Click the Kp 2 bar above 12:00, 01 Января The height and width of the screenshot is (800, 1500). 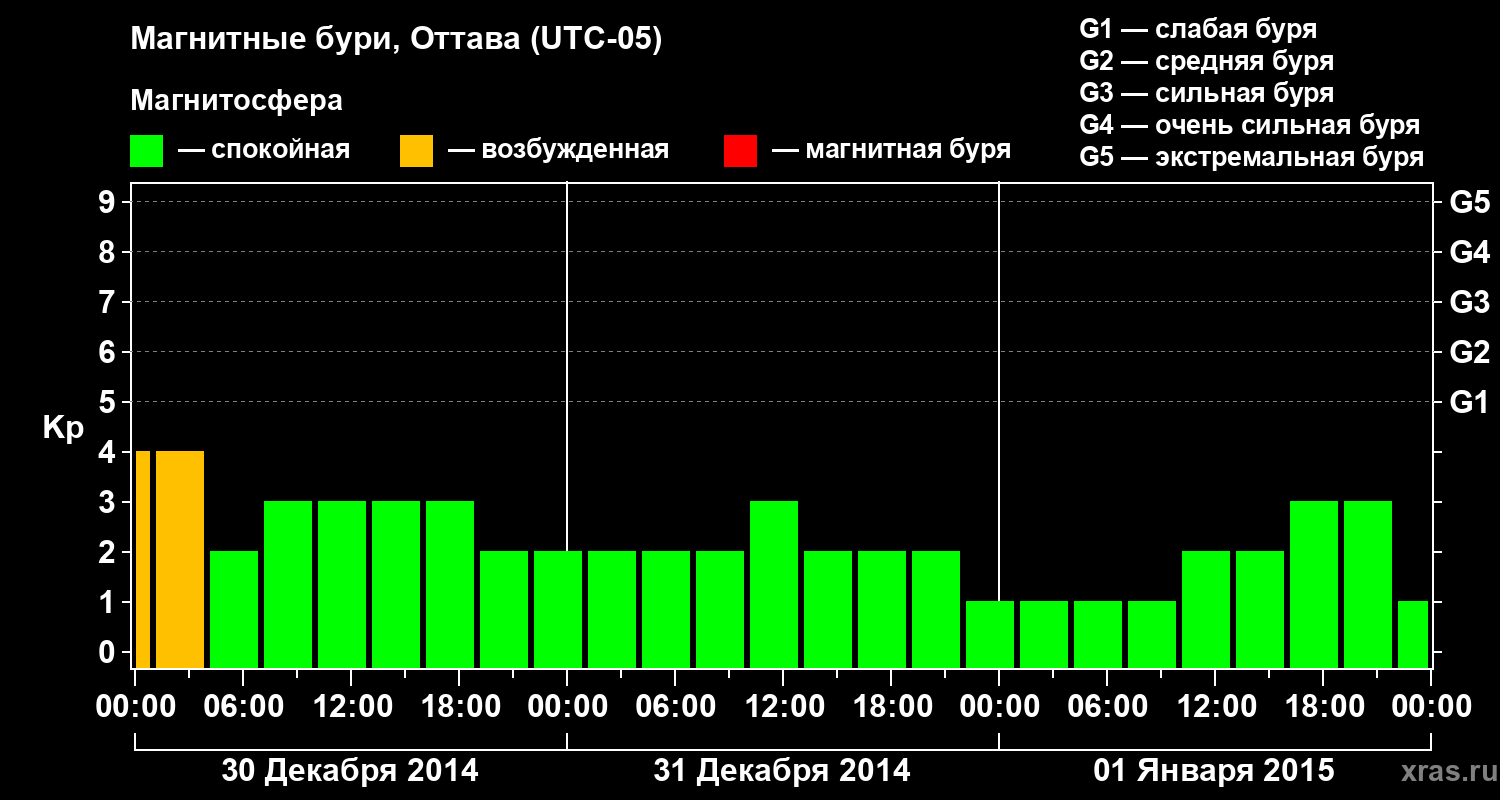tap(1206, 610)
